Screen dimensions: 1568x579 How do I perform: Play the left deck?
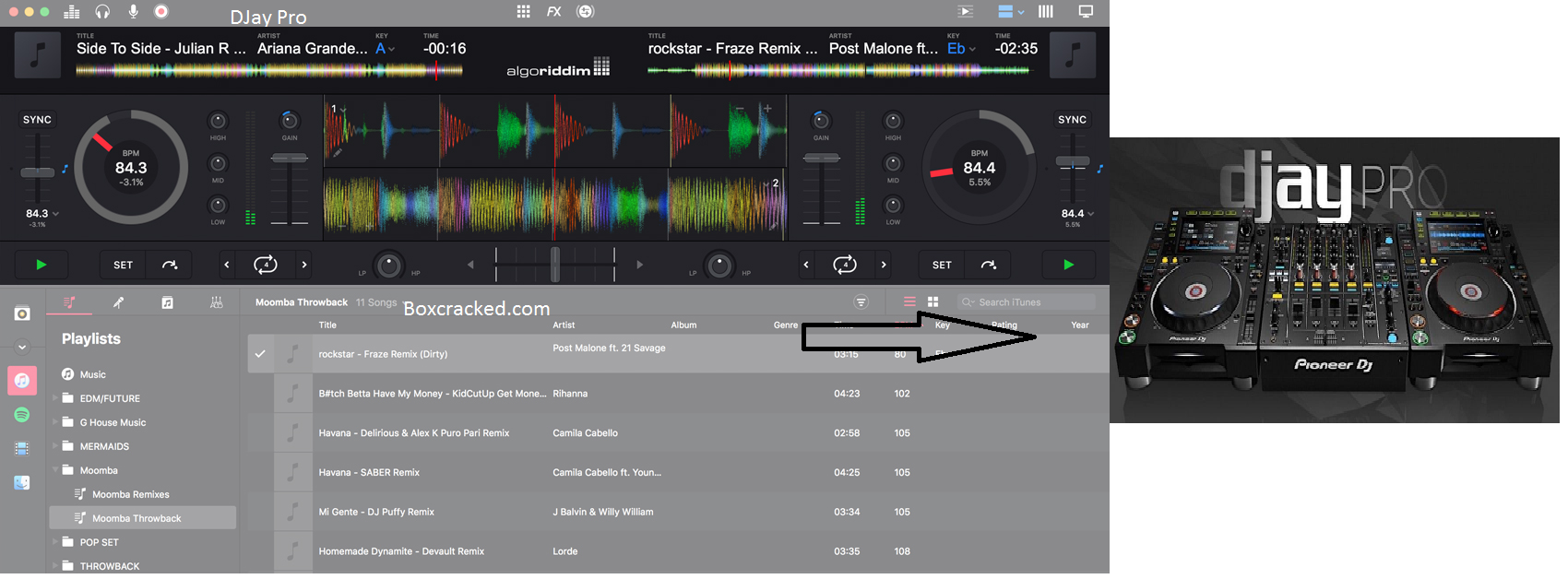click(41, 265)
